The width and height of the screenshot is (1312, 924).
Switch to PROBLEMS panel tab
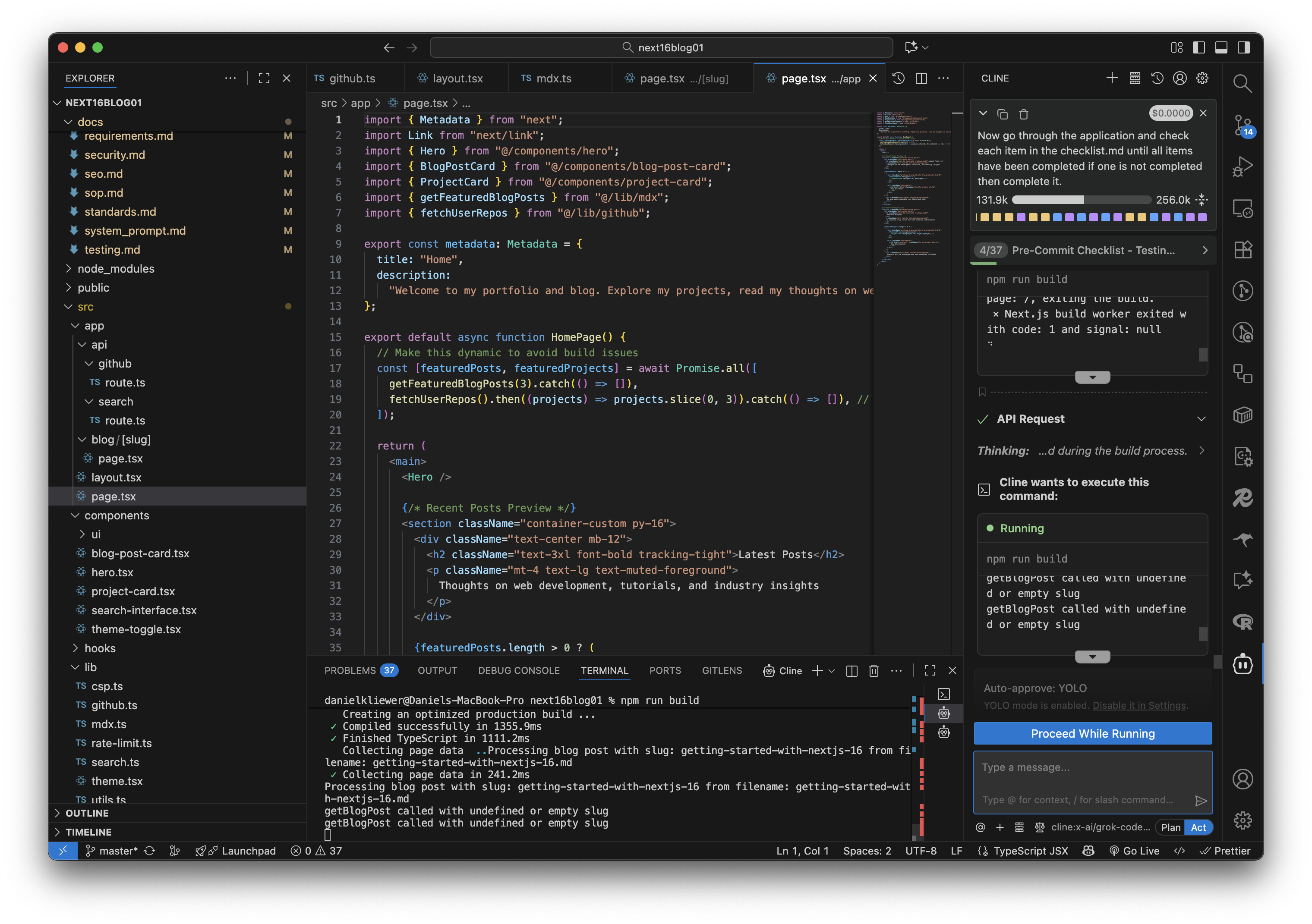[x=350, y=670]
